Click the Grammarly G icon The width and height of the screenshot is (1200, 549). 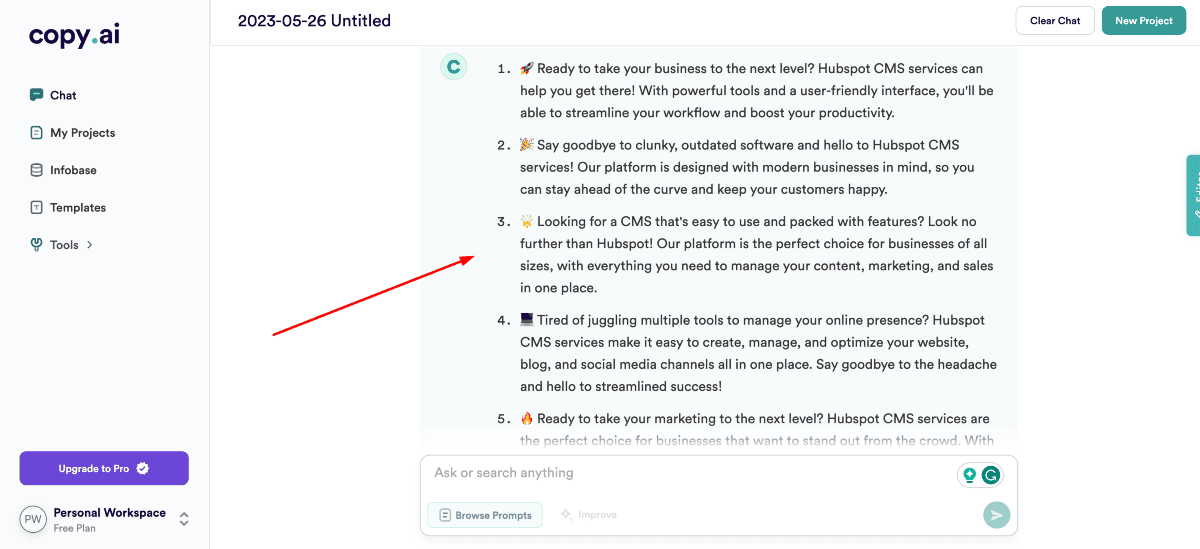(x=990, y=475)
